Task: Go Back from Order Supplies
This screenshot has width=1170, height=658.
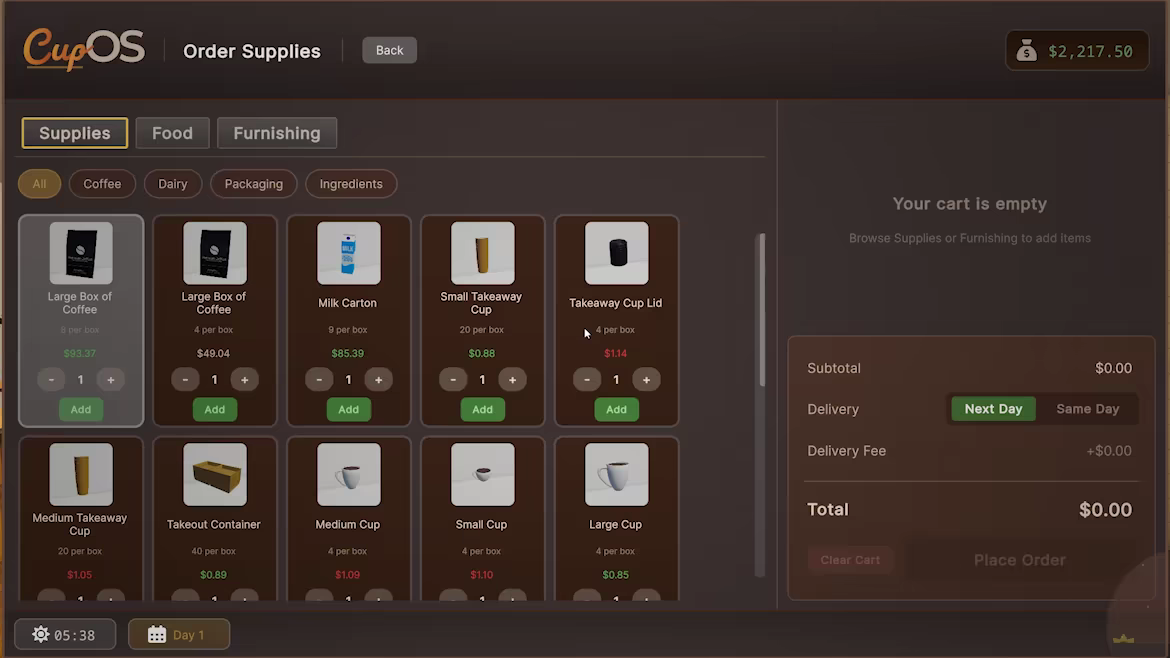Action: click(390, 50)
